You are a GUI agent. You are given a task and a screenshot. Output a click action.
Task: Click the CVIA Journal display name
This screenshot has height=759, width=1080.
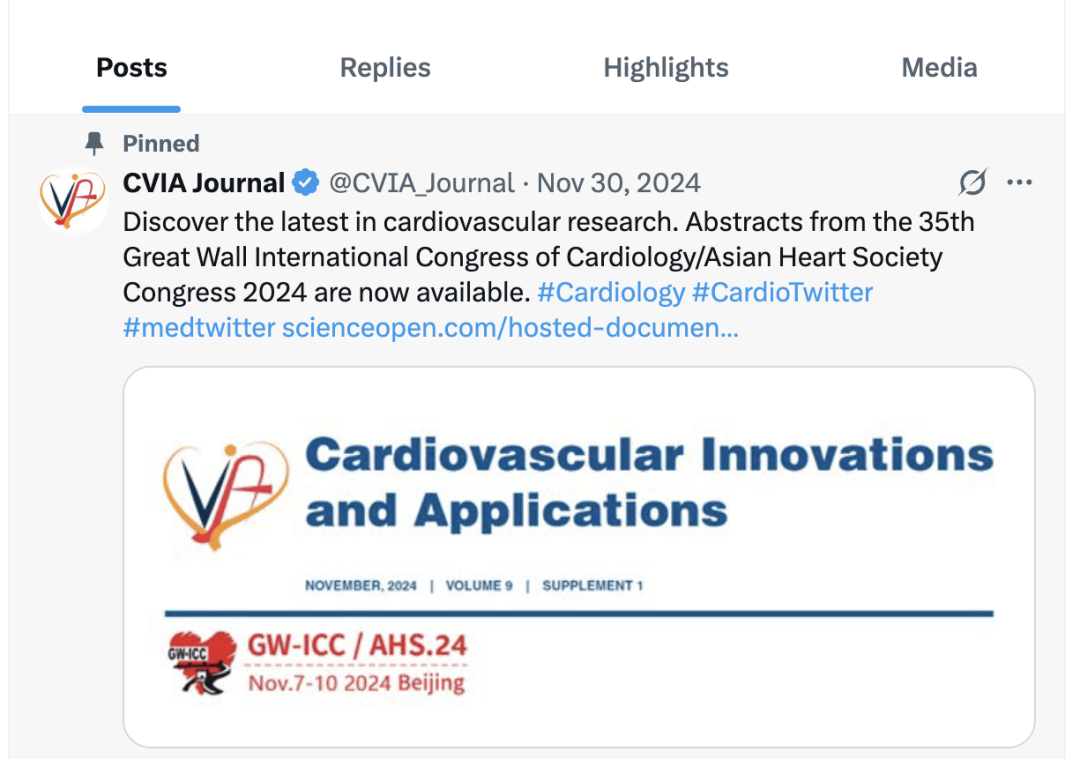click(x=203, y=184)
